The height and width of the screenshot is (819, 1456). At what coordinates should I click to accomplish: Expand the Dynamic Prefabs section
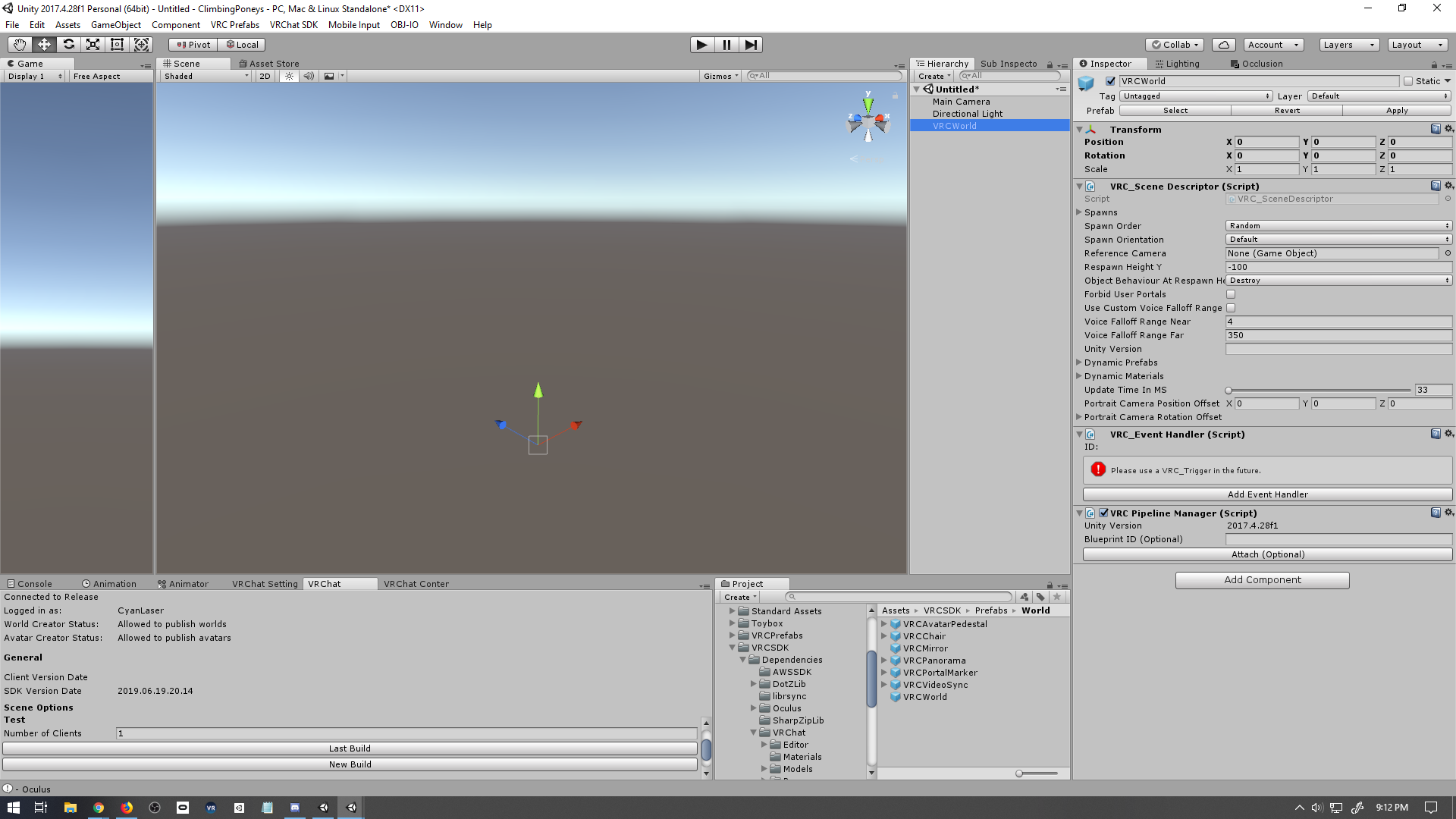coord(1079,362)
